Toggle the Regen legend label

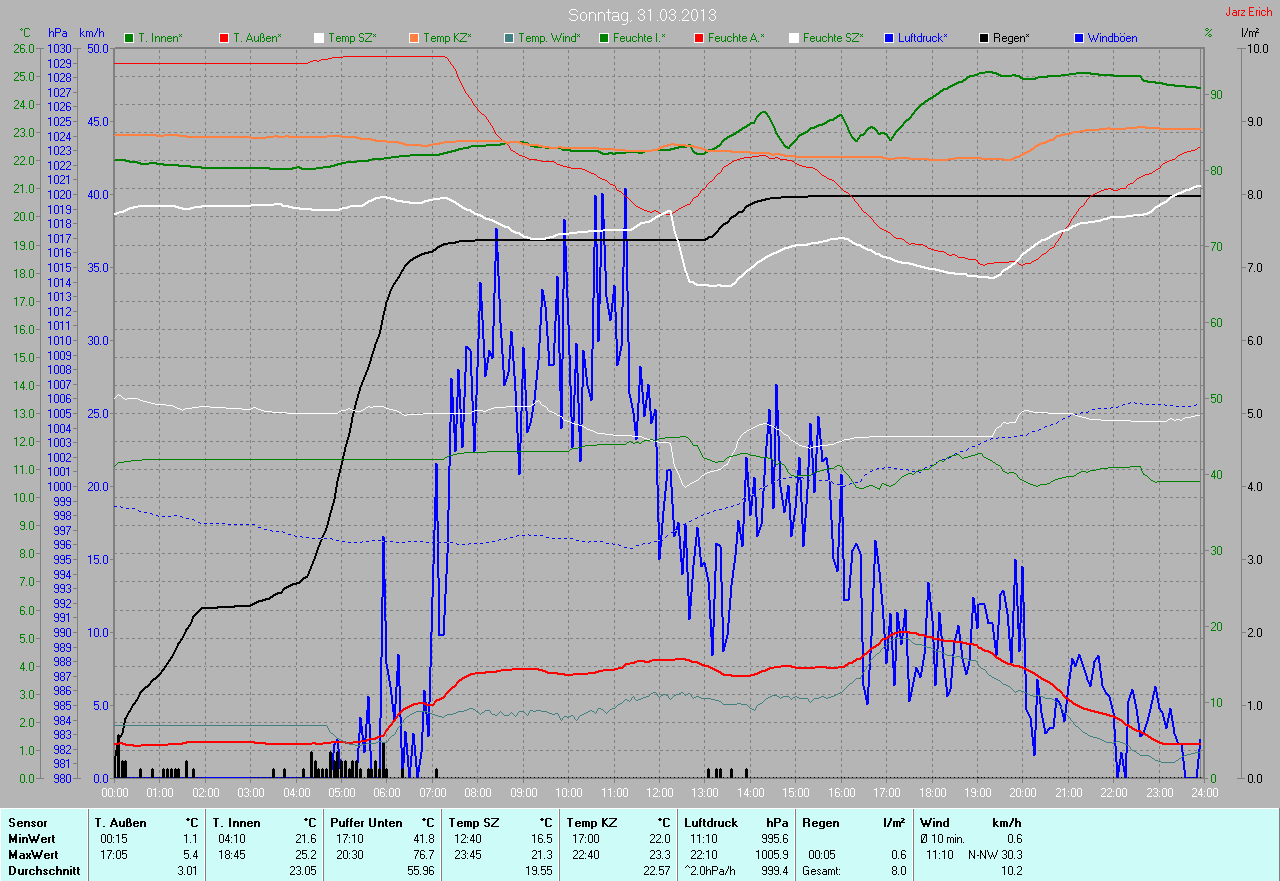[x=1012, y=38]
